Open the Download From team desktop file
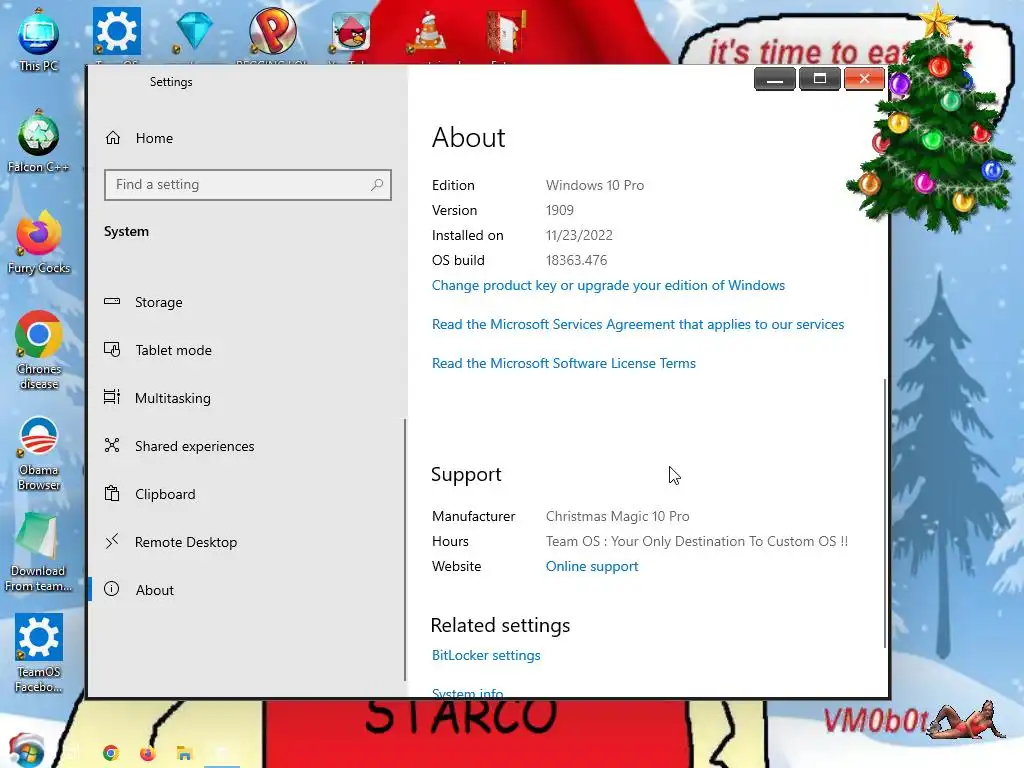1024x768 pixels. [x=39, y=552]
